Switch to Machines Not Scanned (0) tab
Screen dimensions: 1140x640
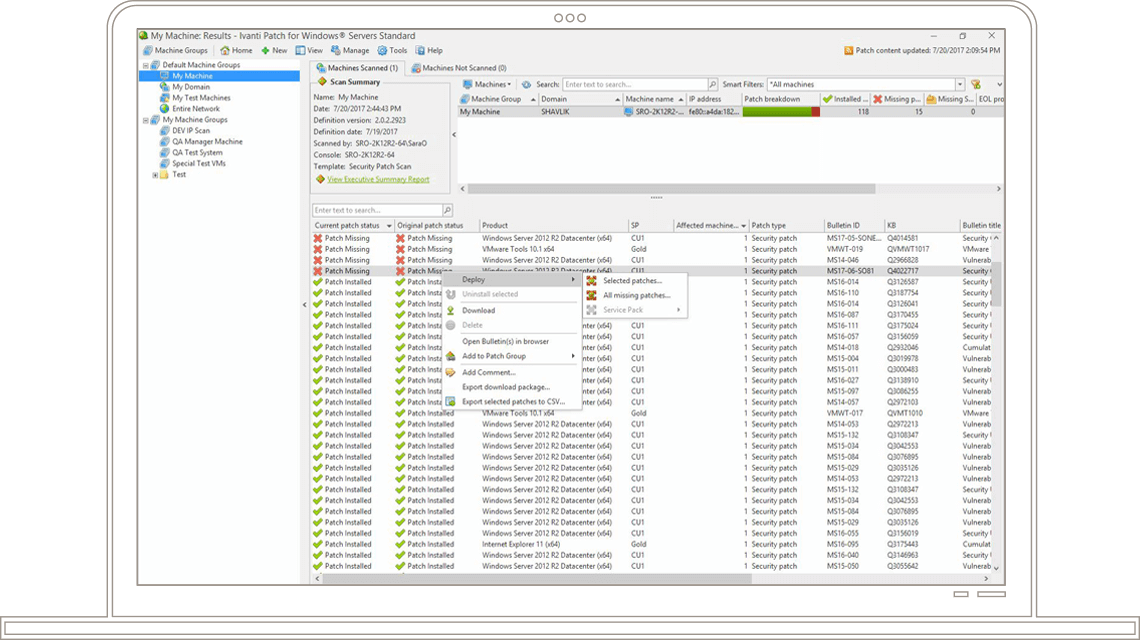click(459, 68)
